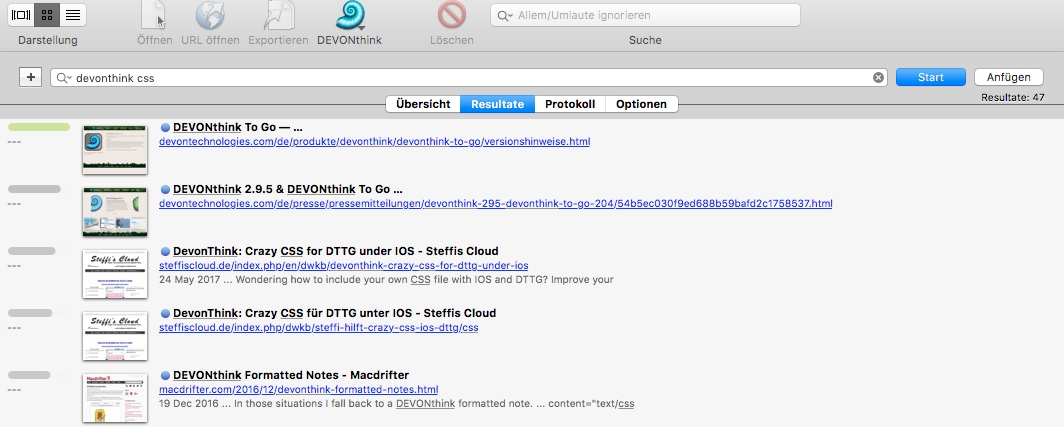Image resolution: width=1064 pixels, height=427 pixels.
Task: Click the Exportieren toolbar icon
Action: point(279,17)
